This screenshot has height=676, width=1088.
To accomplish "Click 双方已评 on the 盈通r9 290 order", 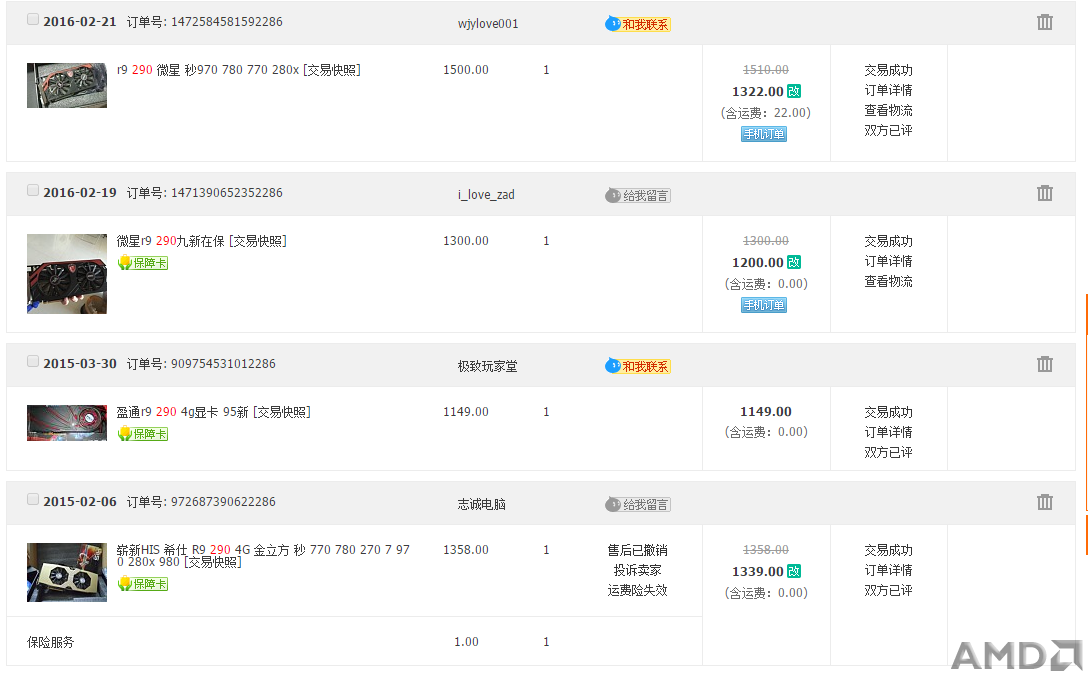I will point(888,452).
